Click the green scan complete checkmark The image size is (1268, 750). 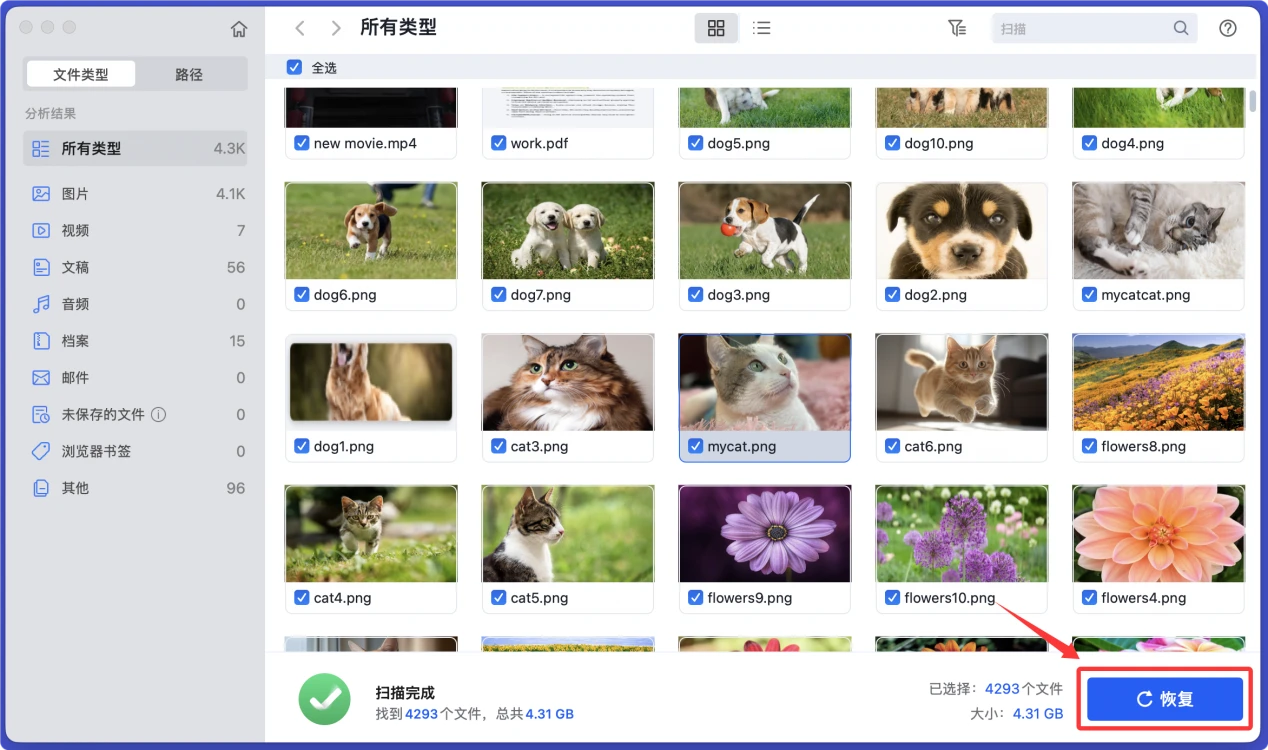pyautogui.click(x=324, y=701)
